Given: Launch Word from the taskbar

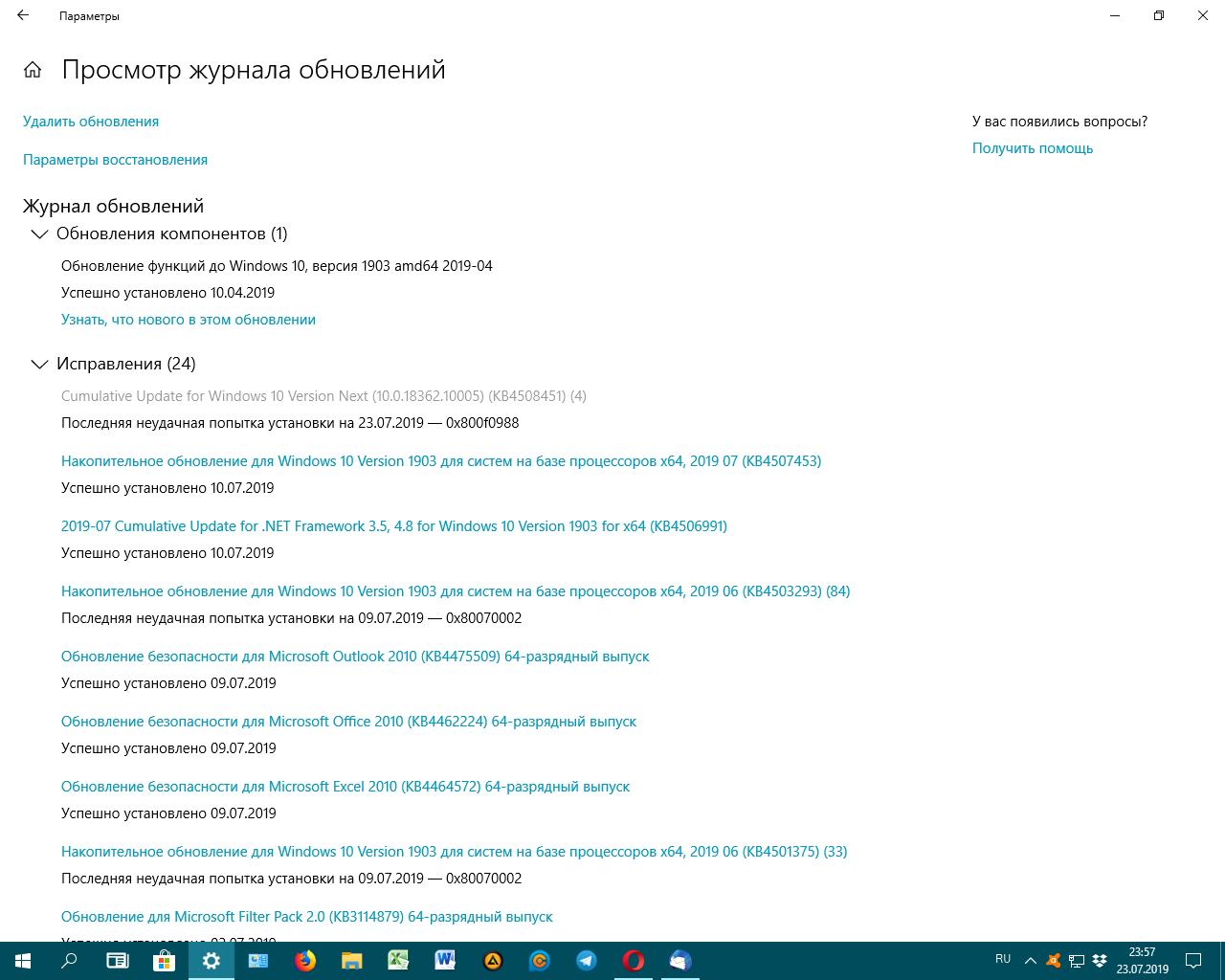Looking at the screenshot, I should click(x=446, y=961).
